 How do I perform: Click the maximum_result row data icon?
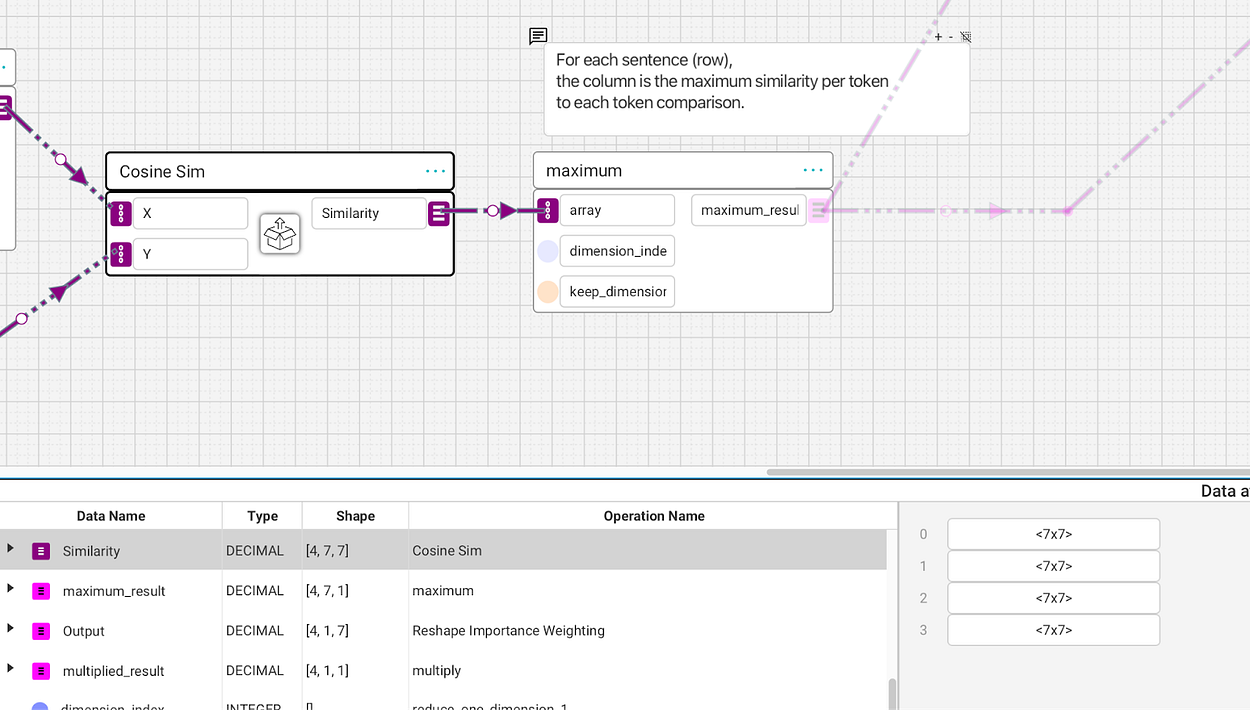click(41, 591)
